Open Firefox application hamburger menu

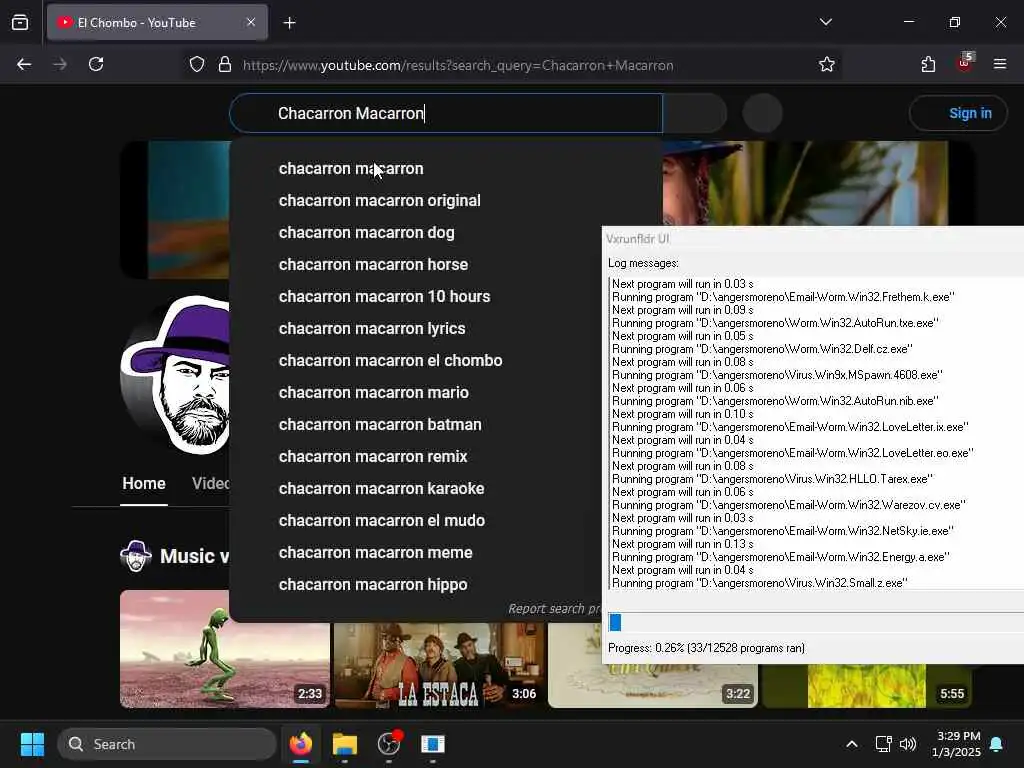pyautogui.click(x=1000, y=64)
